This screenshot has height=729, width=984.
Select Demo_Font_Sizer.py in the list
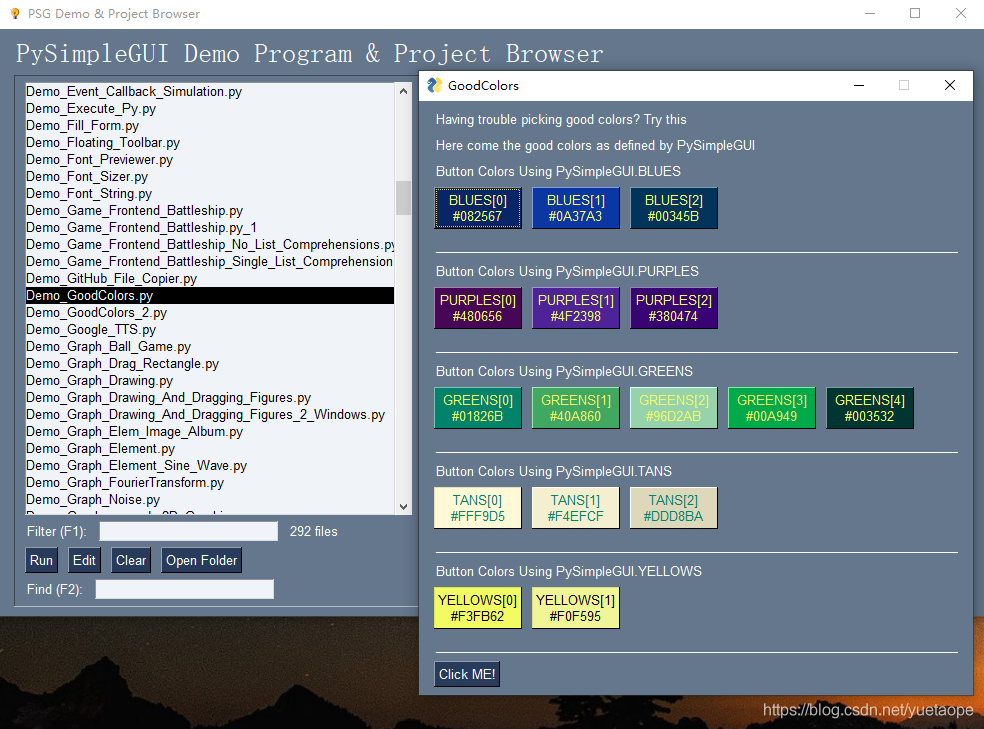(x=210, y=176)
